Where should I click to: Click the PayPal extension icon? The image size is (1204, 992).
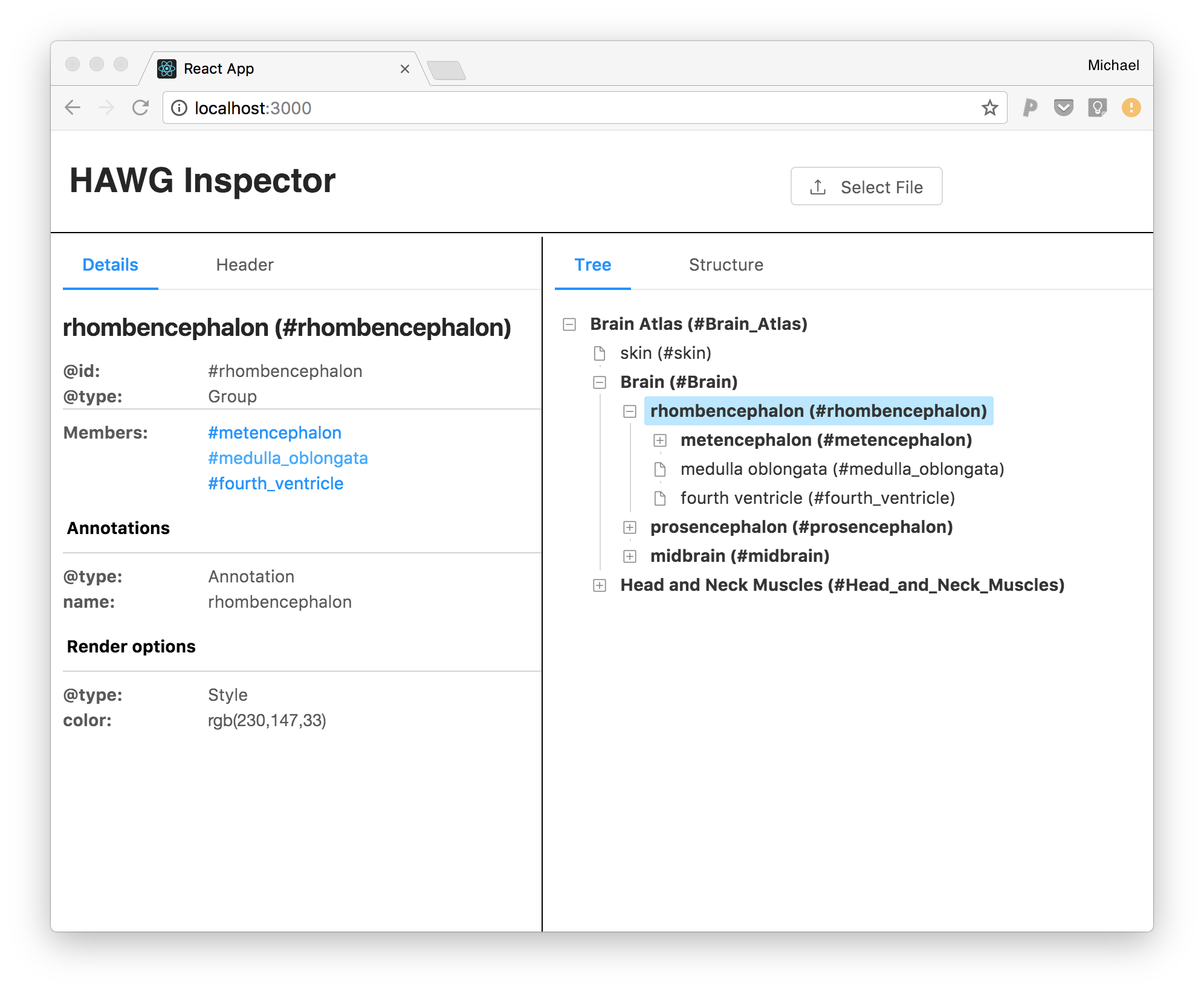coord(1030,108)
